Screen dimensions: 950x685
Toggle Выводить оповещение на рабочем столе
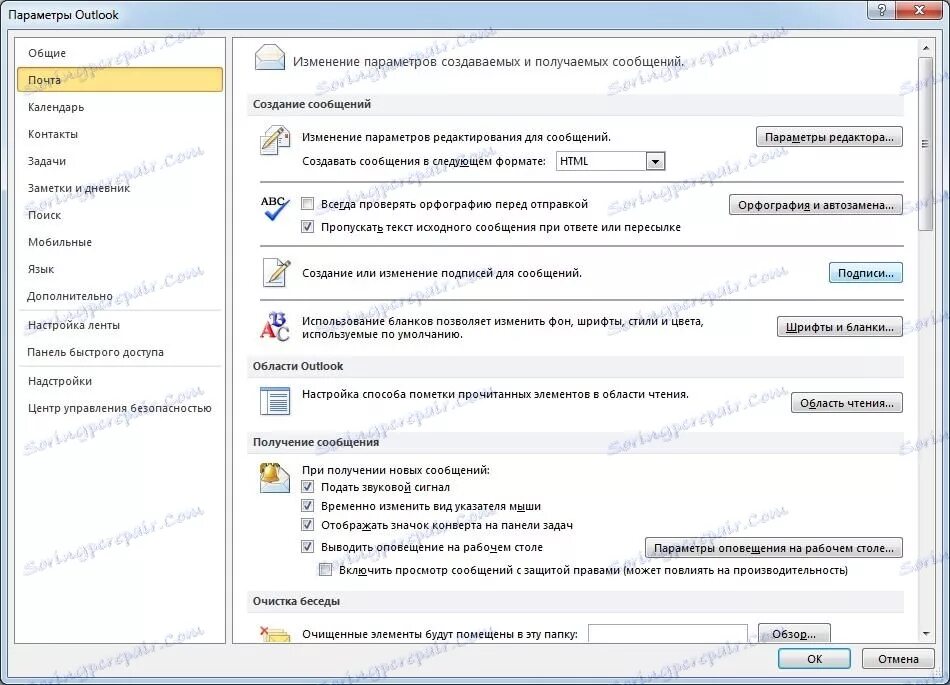[308, 547]
